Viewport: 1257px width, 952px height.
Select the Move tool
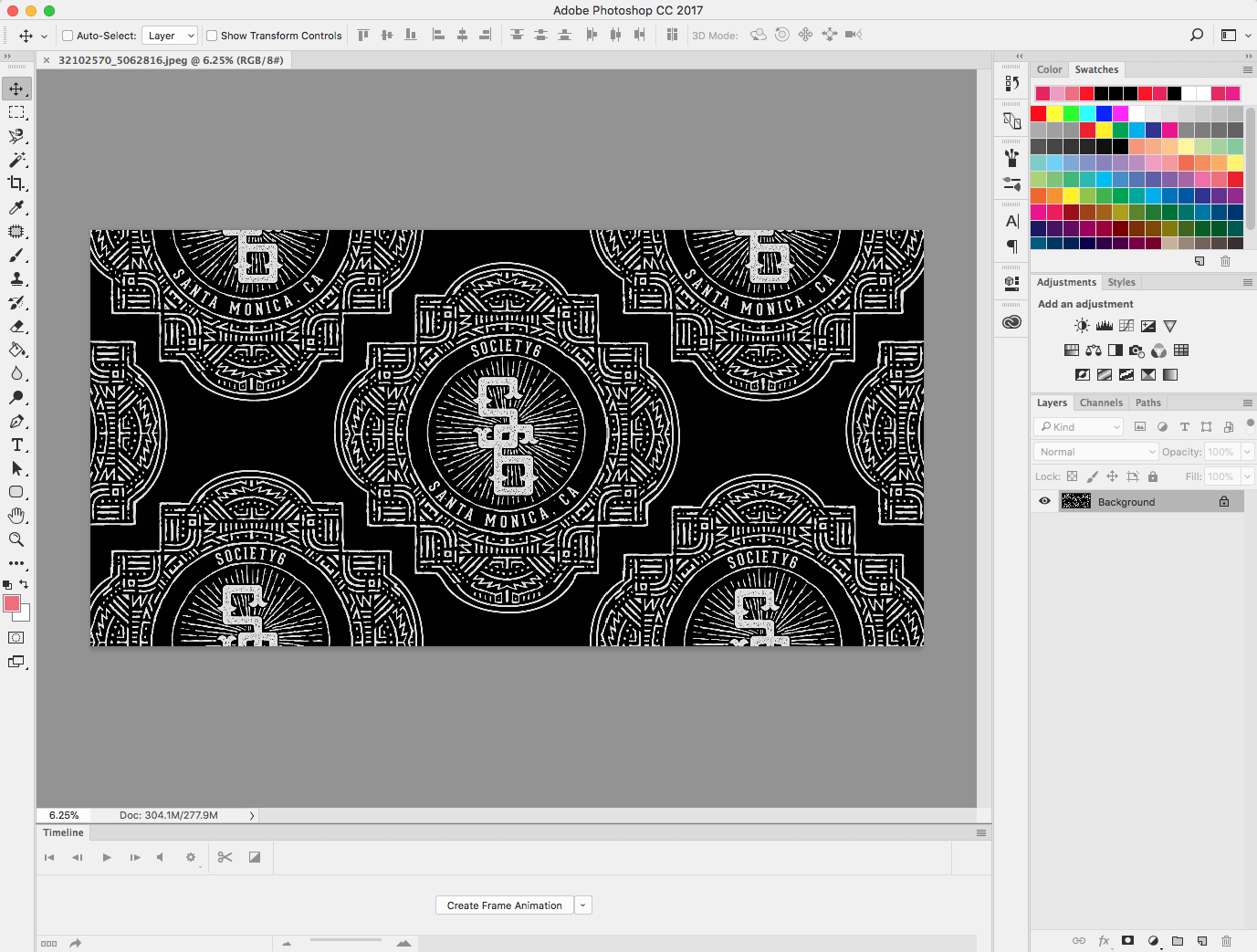(x=16, y=89)
